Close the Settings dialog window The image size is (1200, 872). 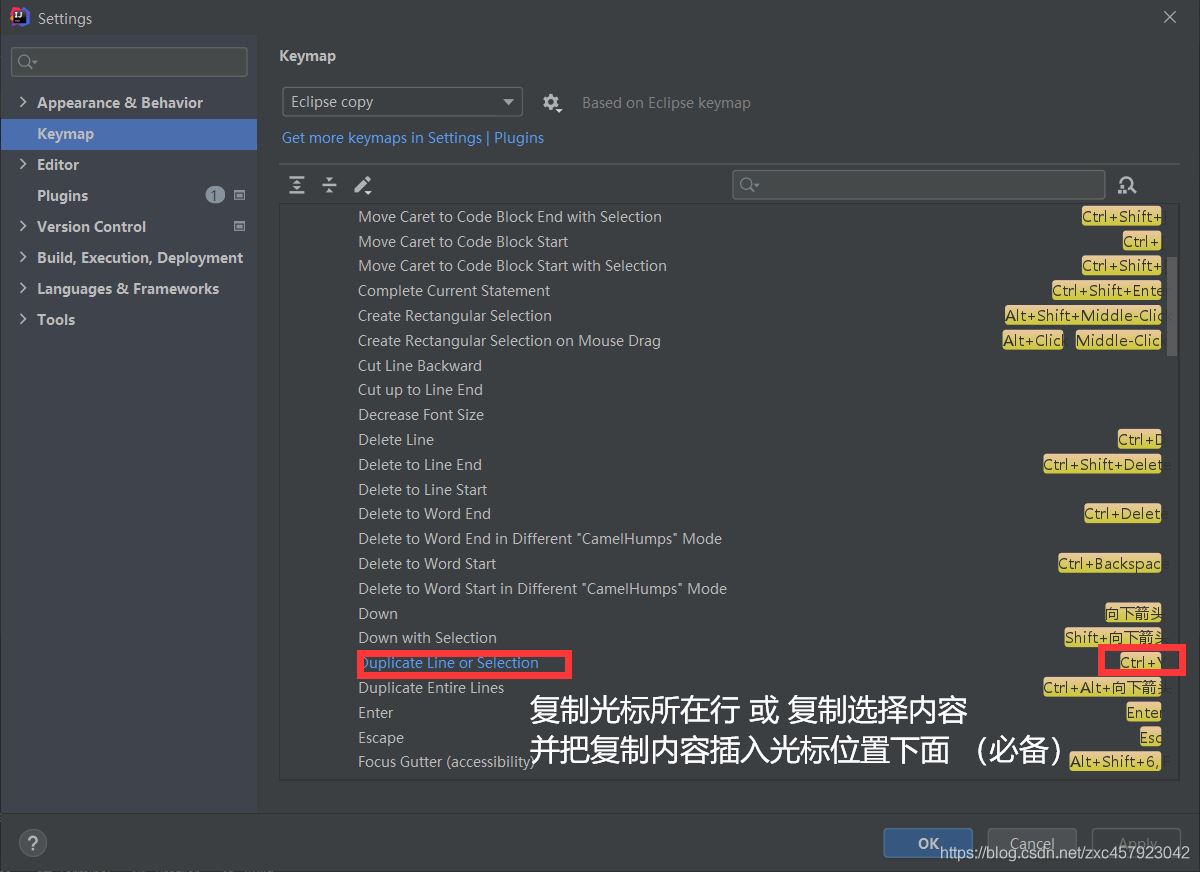click(x=1170, y=17)
